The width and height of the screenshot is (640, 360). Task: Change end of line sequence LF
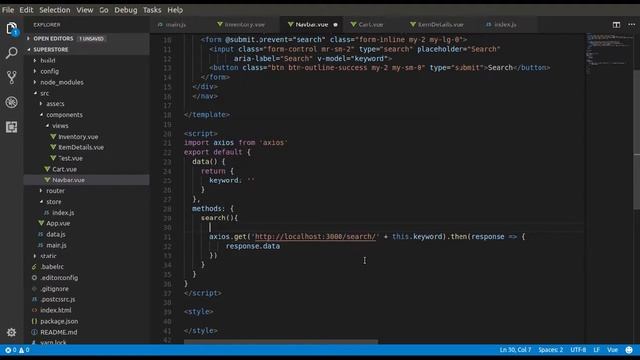click(x=596, y=350)
